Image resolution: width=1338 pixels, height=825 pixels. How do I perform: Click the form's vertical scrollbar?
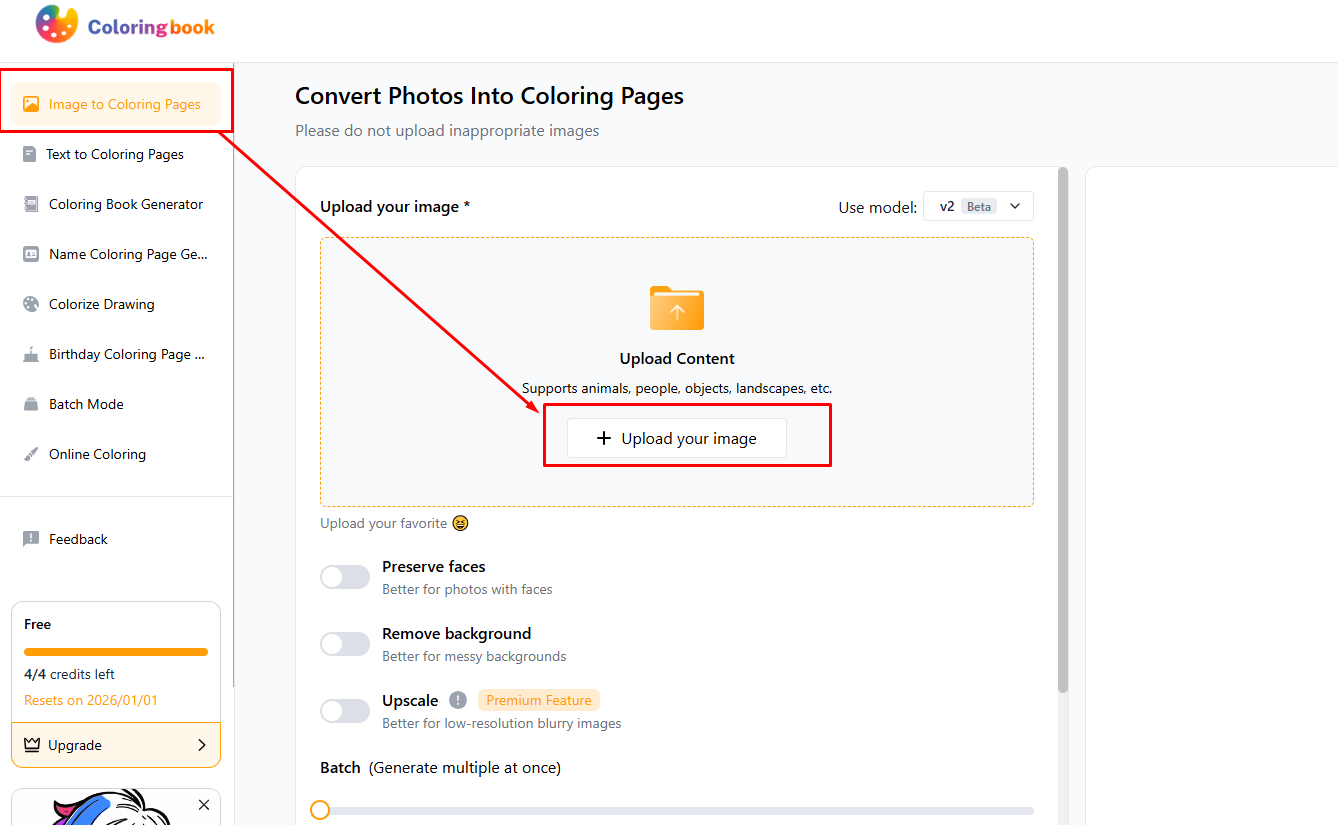point(1063,430)
